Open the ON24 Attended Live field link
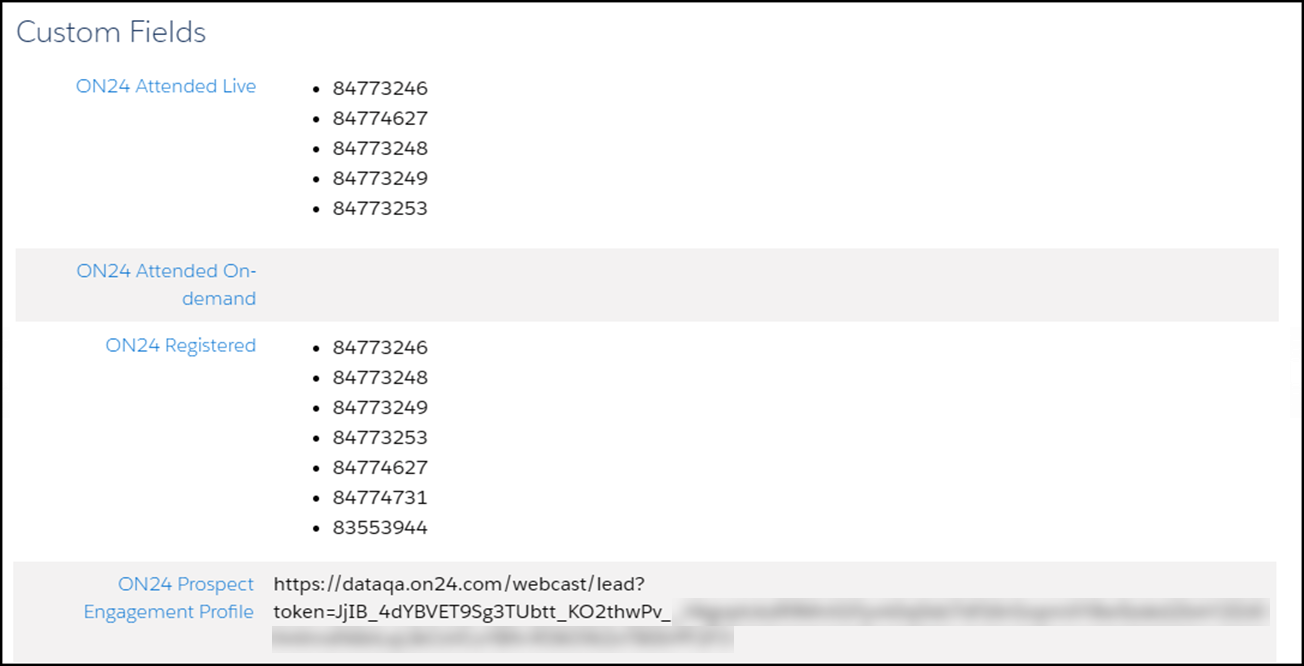The height and width of the screenshot is (666, 1304). pos(166,86)
